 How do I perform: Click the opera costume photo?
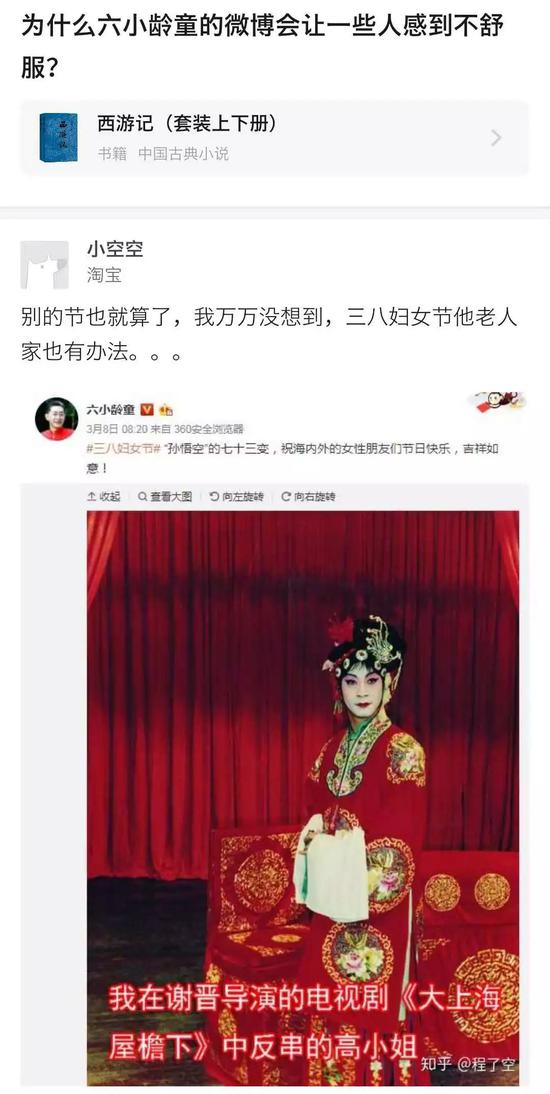(303, 797)
